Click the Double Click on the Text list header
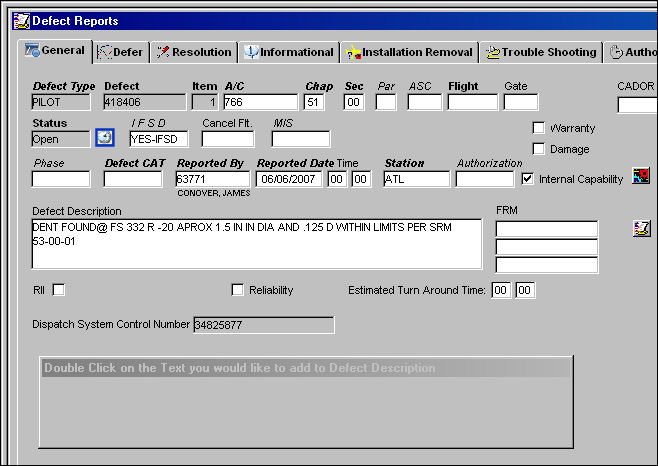The height and width of the screenshot is (466, 658). [306, 368]
